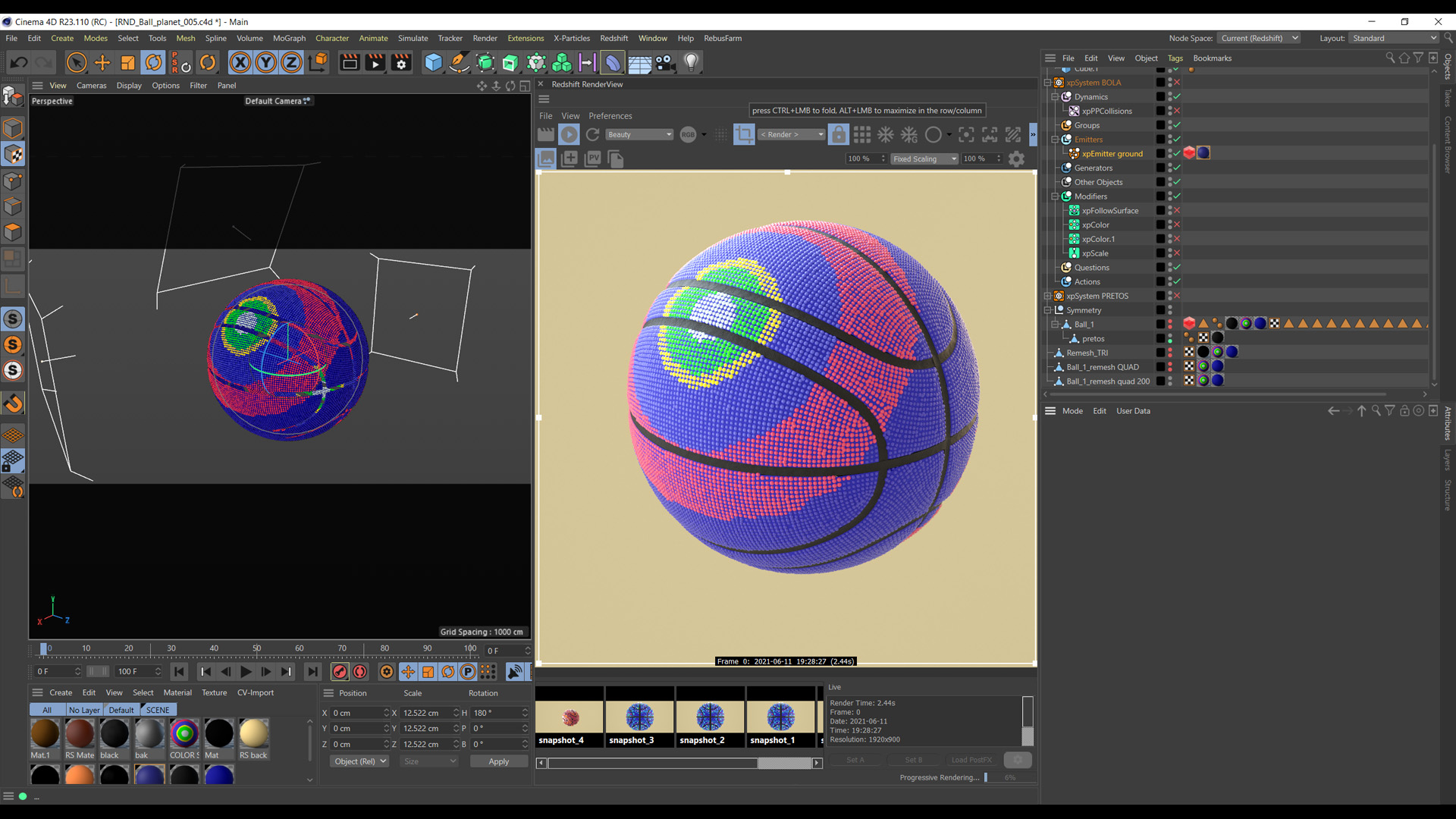The width and height of the screenshot is (1456, 819).
Task: Collapse the Modifiers group in object tree
Action: [x=1054, y=196]
